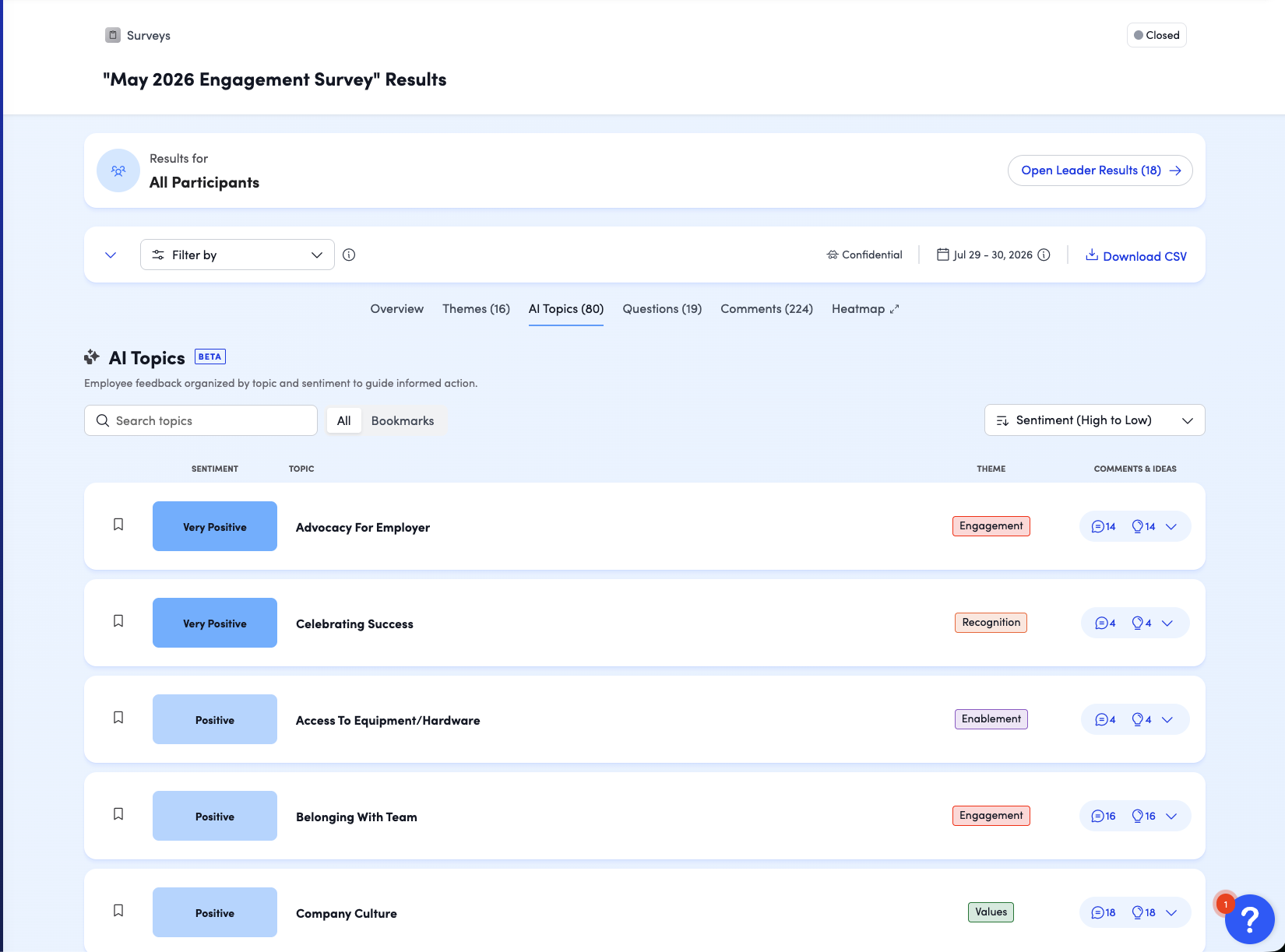Image resolution: width=1285 pixels, height=952 pixels.
Task: Click comments icon for Celebrating Success
Action: 1101,624
